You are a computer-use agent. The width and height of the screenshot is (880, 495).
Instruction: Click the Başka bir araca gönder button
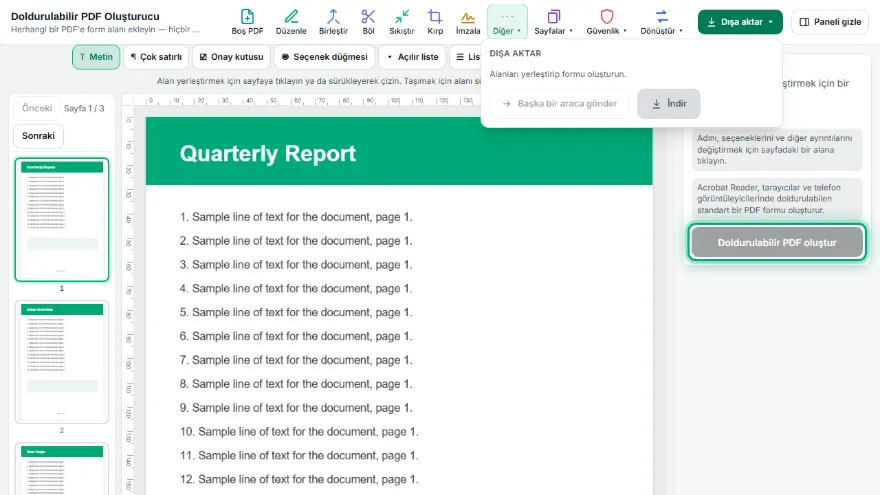560,104
